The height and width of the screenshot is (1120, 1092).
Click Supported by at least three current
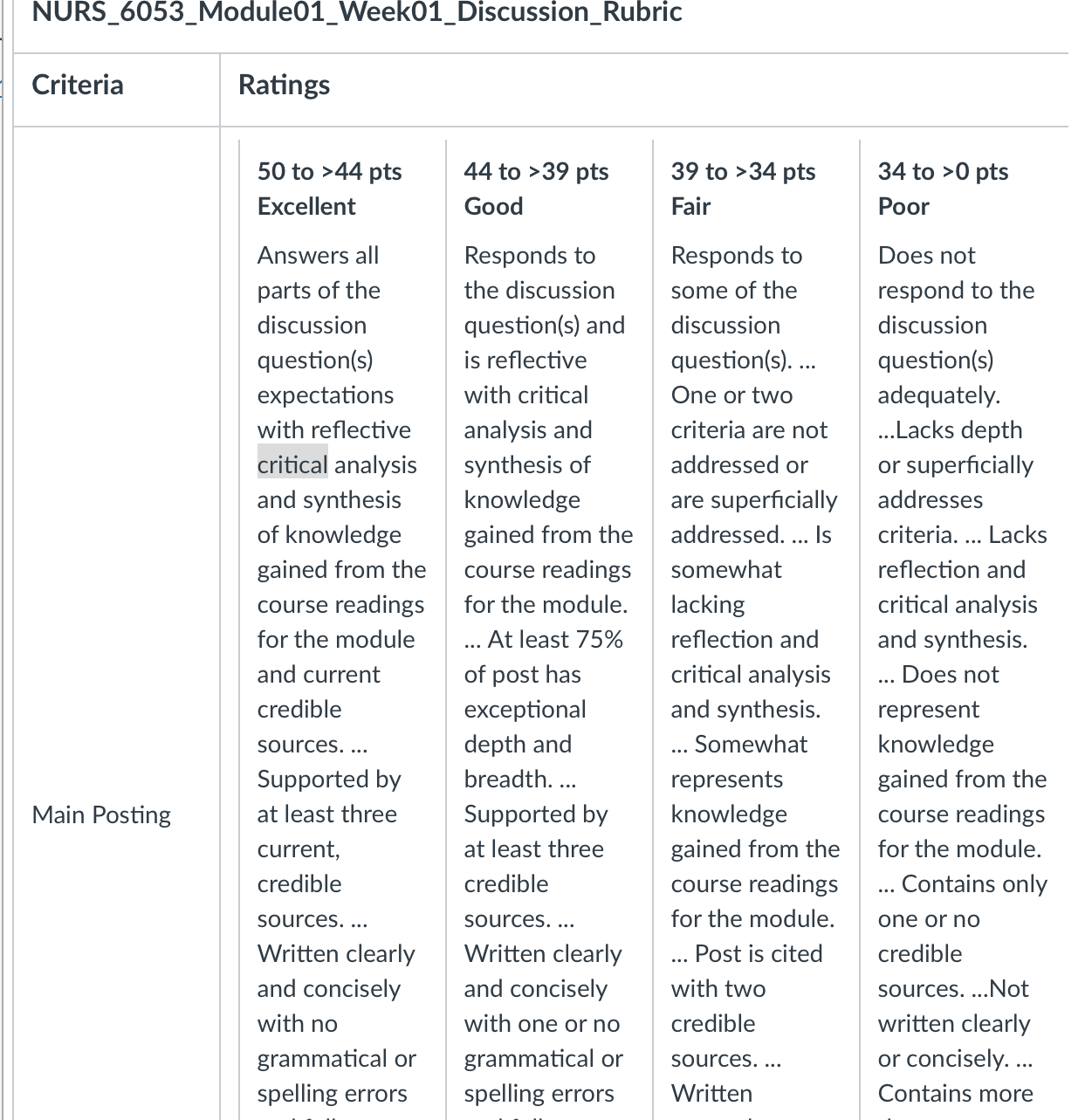[x=329, y=814]
